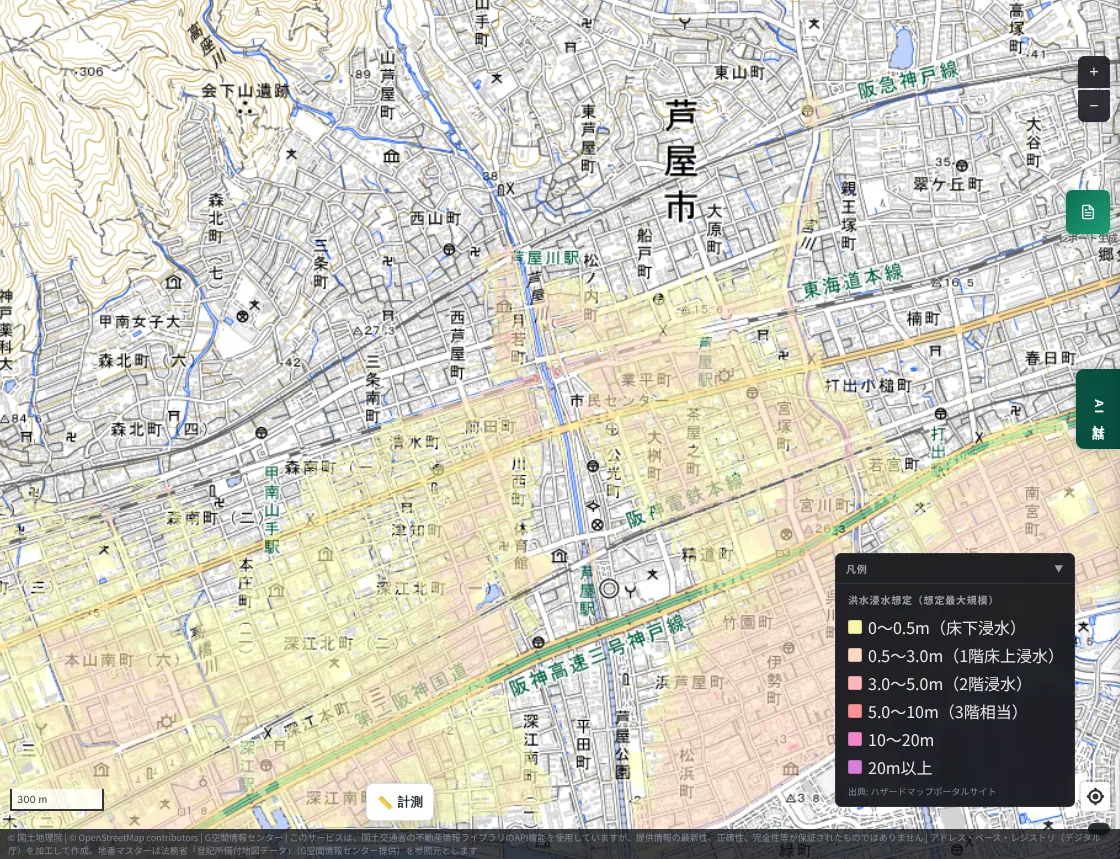The height and width of the screenshot is (859, 1120).
Task: Select legend text 3.0〜5.0m（2階浸水）
Action: tap(946, 684)
